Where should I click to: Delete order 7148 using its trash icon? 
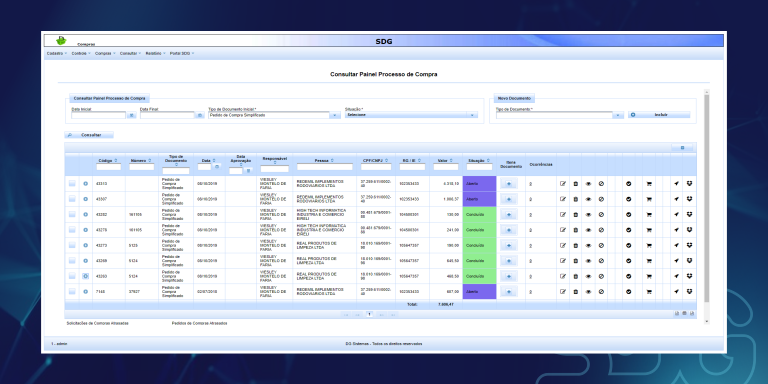(x=576, y=291)
